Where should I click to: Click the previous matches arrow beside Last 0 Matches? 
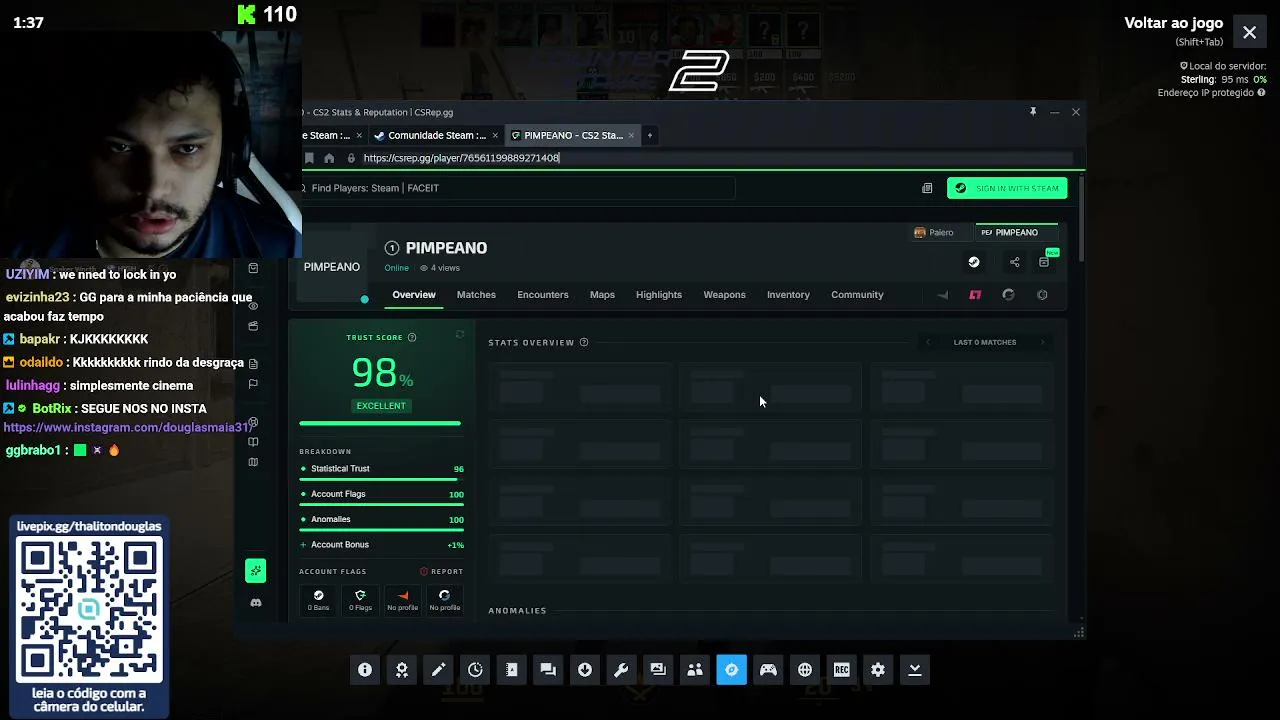(x=928, y=342)
